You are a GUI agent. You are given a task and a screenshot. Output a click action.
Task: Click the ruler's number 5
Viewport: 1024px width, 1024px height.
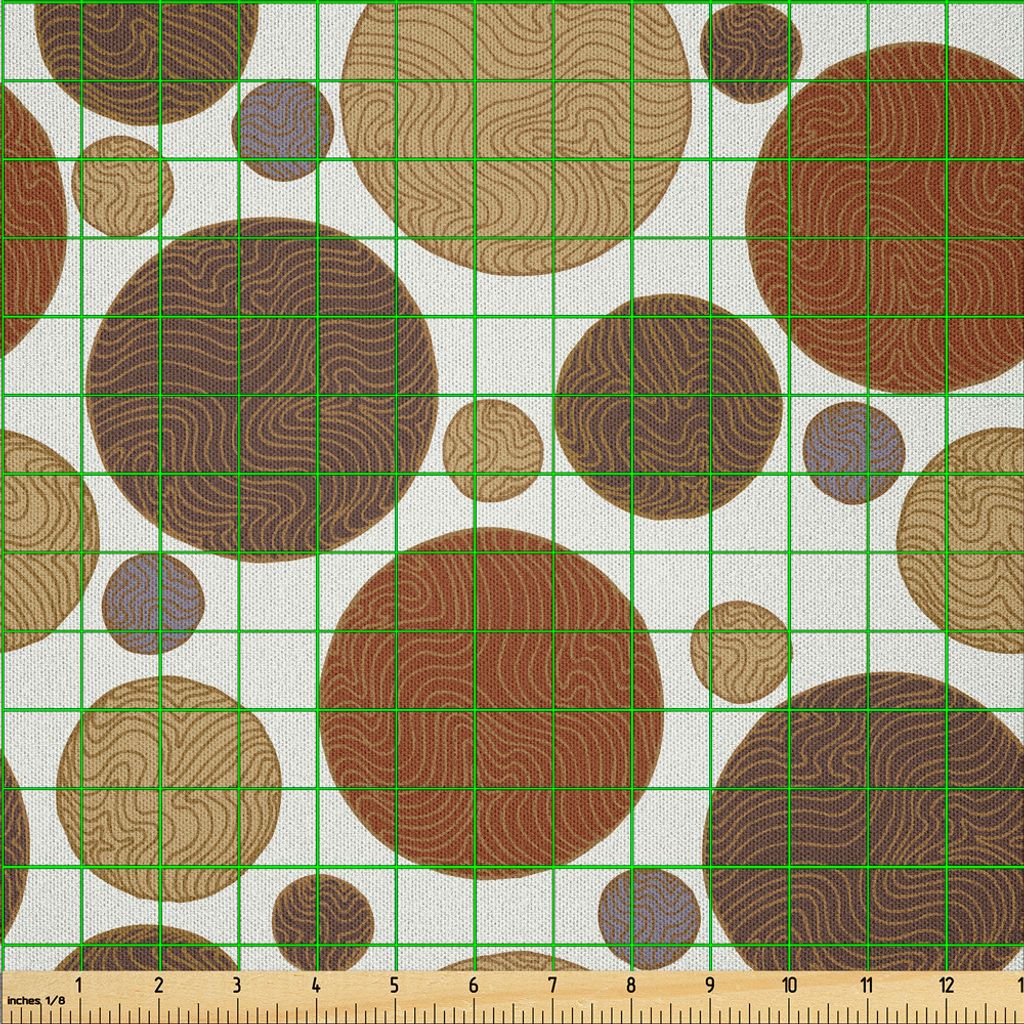(394, 985)
